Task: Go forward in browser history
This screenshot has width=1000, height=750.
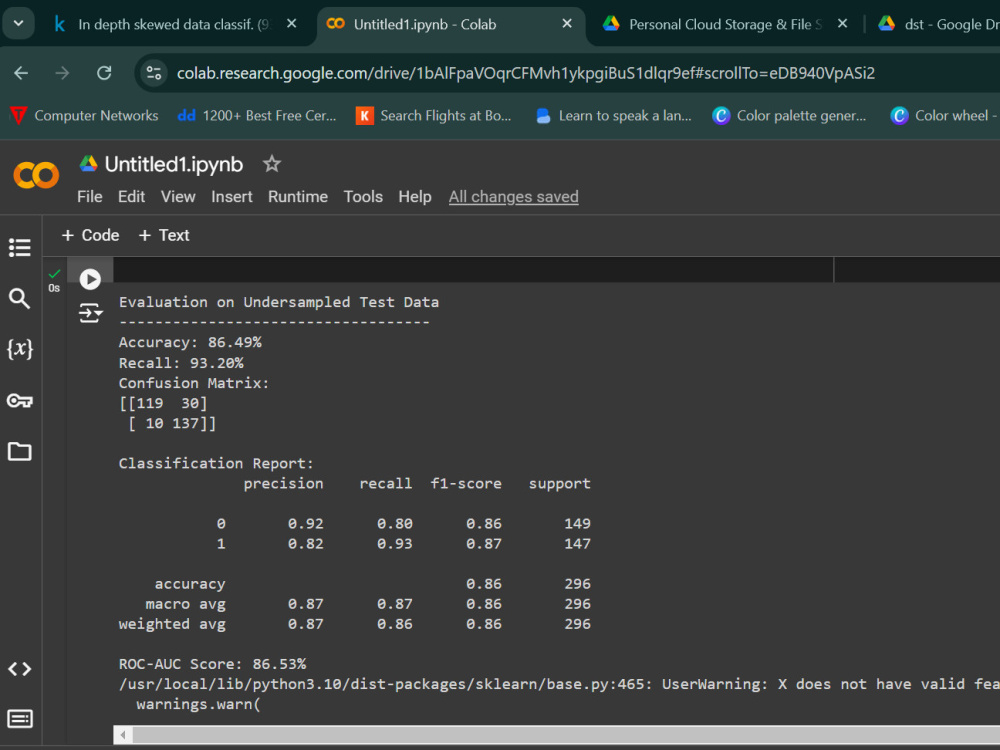Action: click(62, 73)
